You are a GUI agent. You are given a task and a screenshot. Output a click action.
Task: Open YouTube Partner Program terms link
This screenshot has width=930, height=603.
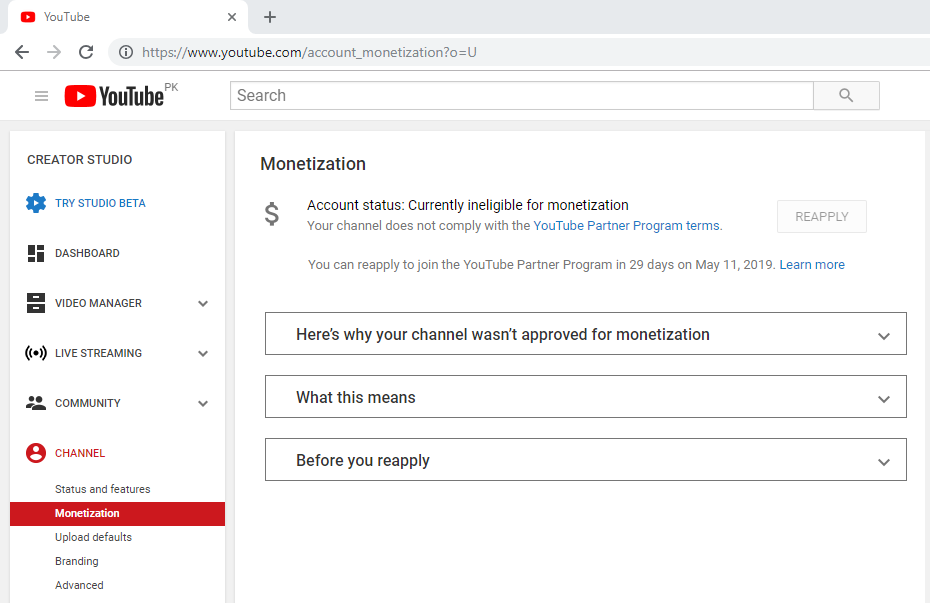tap(627, 226)
